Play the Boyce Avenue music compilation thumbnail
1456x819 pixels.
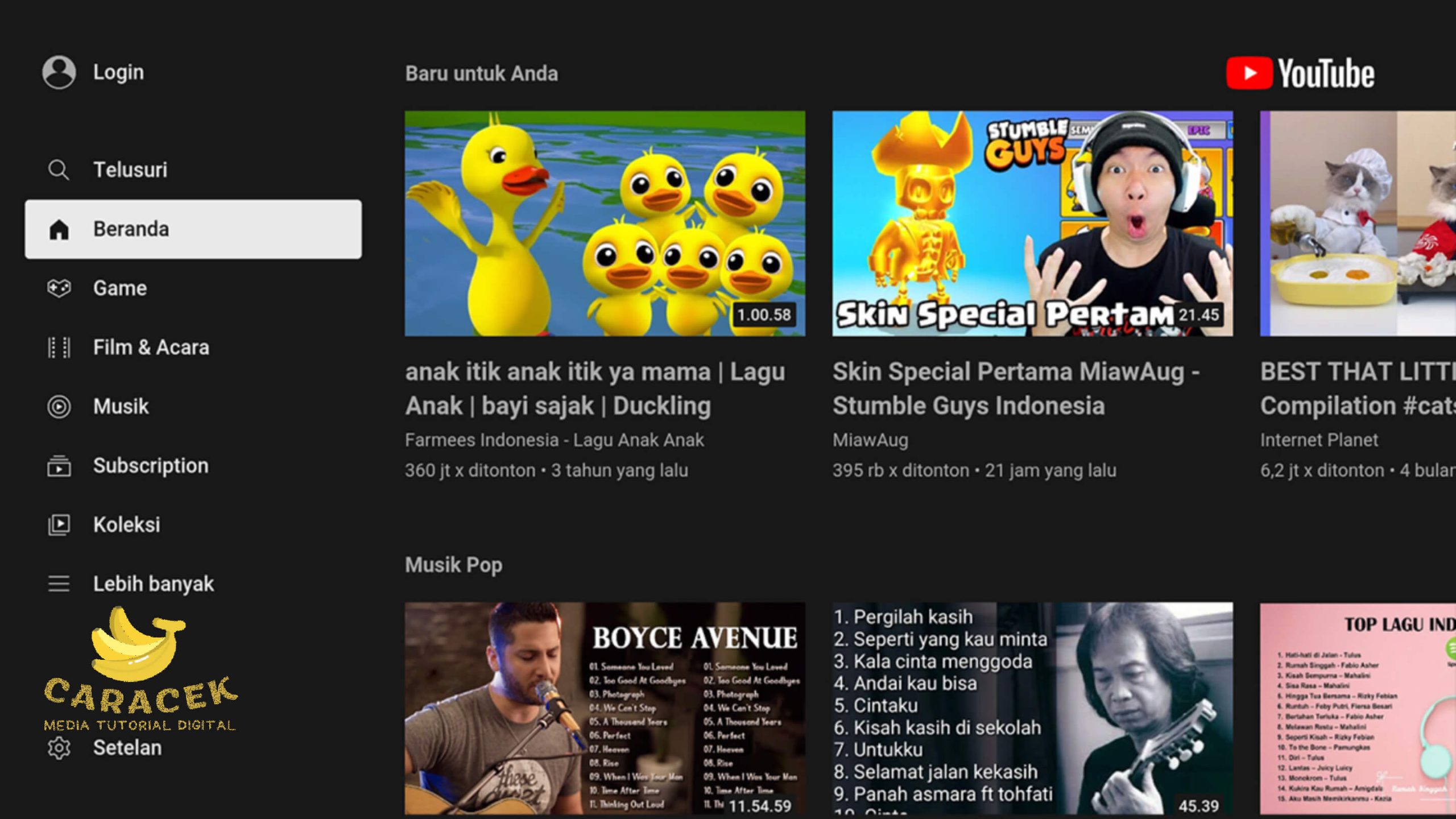[x=605, y=708]
